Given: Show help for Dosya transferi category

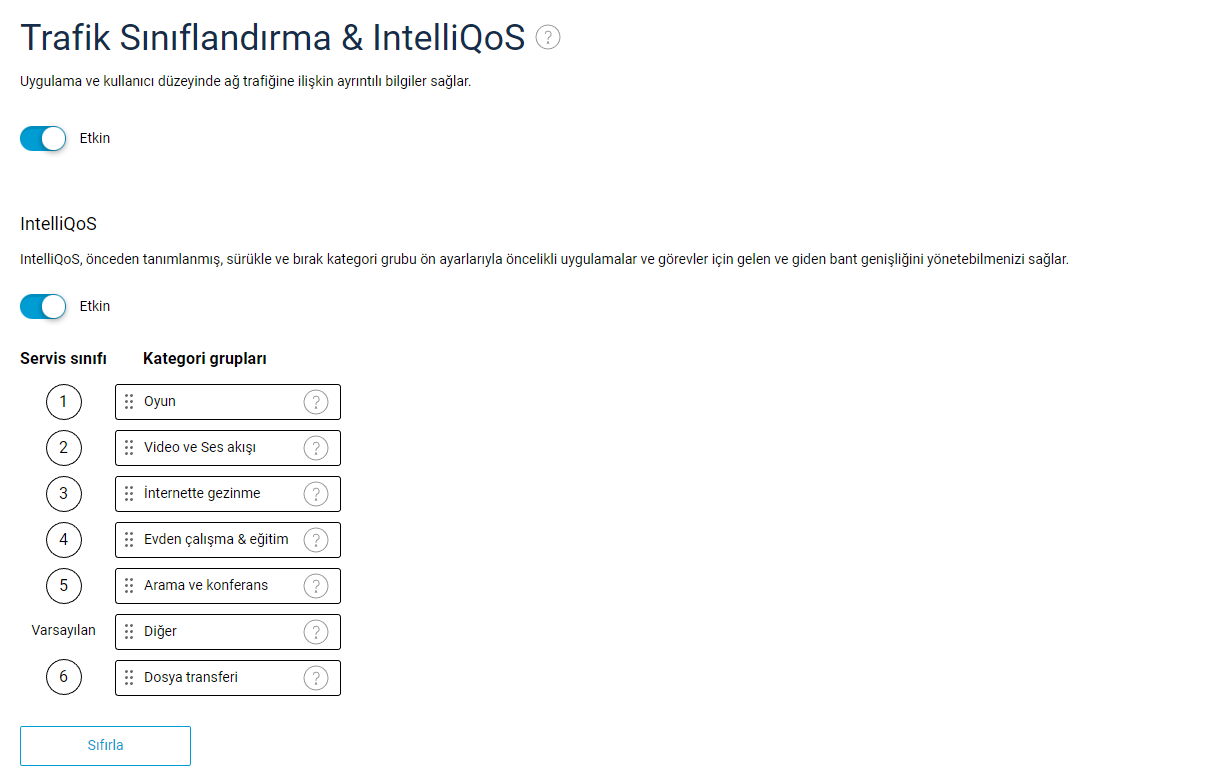Looking at the screenshot, I should pos(315,678).
